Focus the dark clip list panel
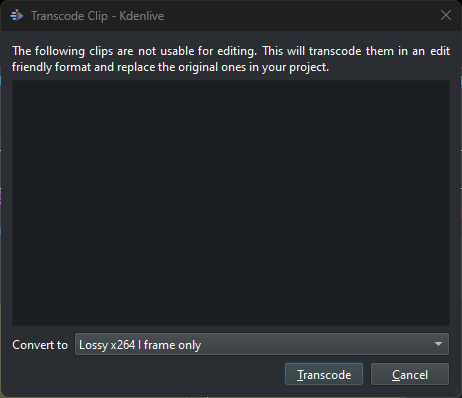Viewport: 462px width, 398px height. point(231,203)
